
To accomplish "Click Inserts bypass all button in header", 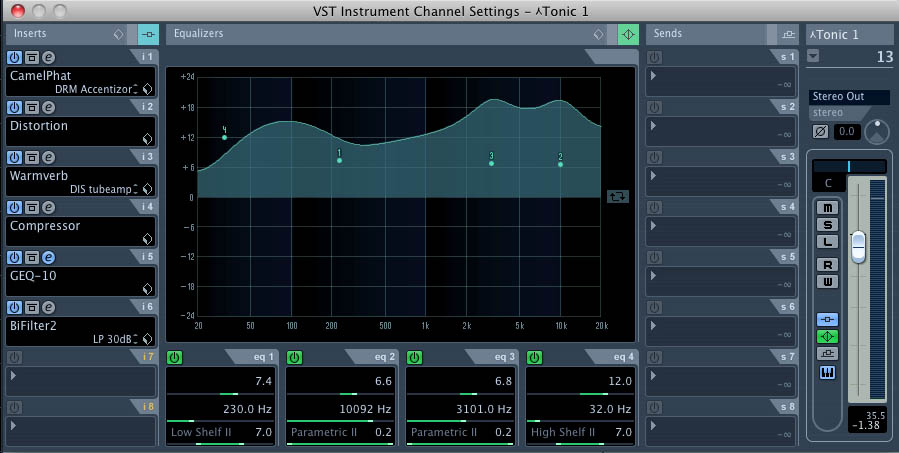I will tap(148, 34).
